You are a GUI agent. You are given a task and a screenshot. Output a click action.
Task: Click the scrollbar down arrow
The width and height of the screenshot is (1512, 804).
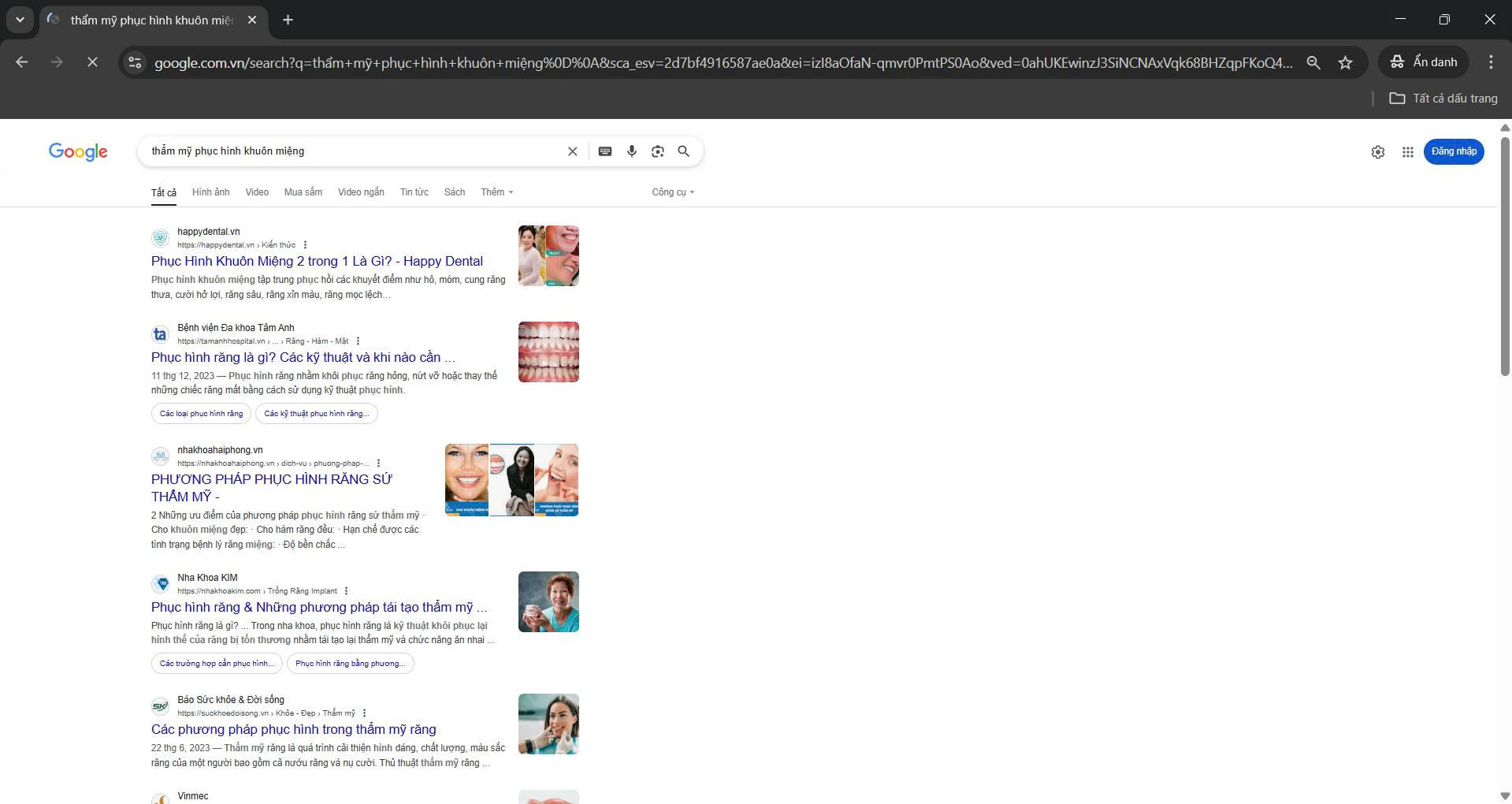[x=1505, y=796]
